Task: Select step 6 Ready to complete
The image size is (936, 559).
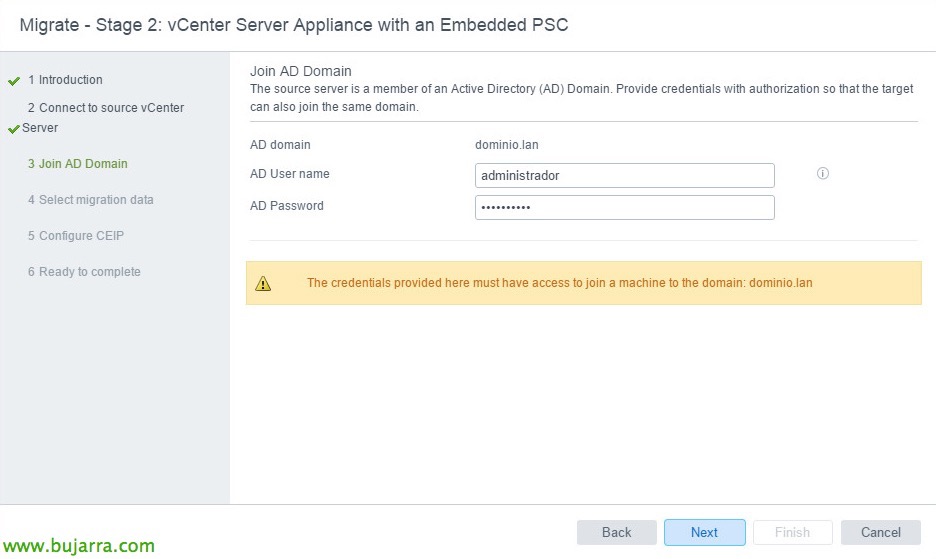Action: click(84, 272)
